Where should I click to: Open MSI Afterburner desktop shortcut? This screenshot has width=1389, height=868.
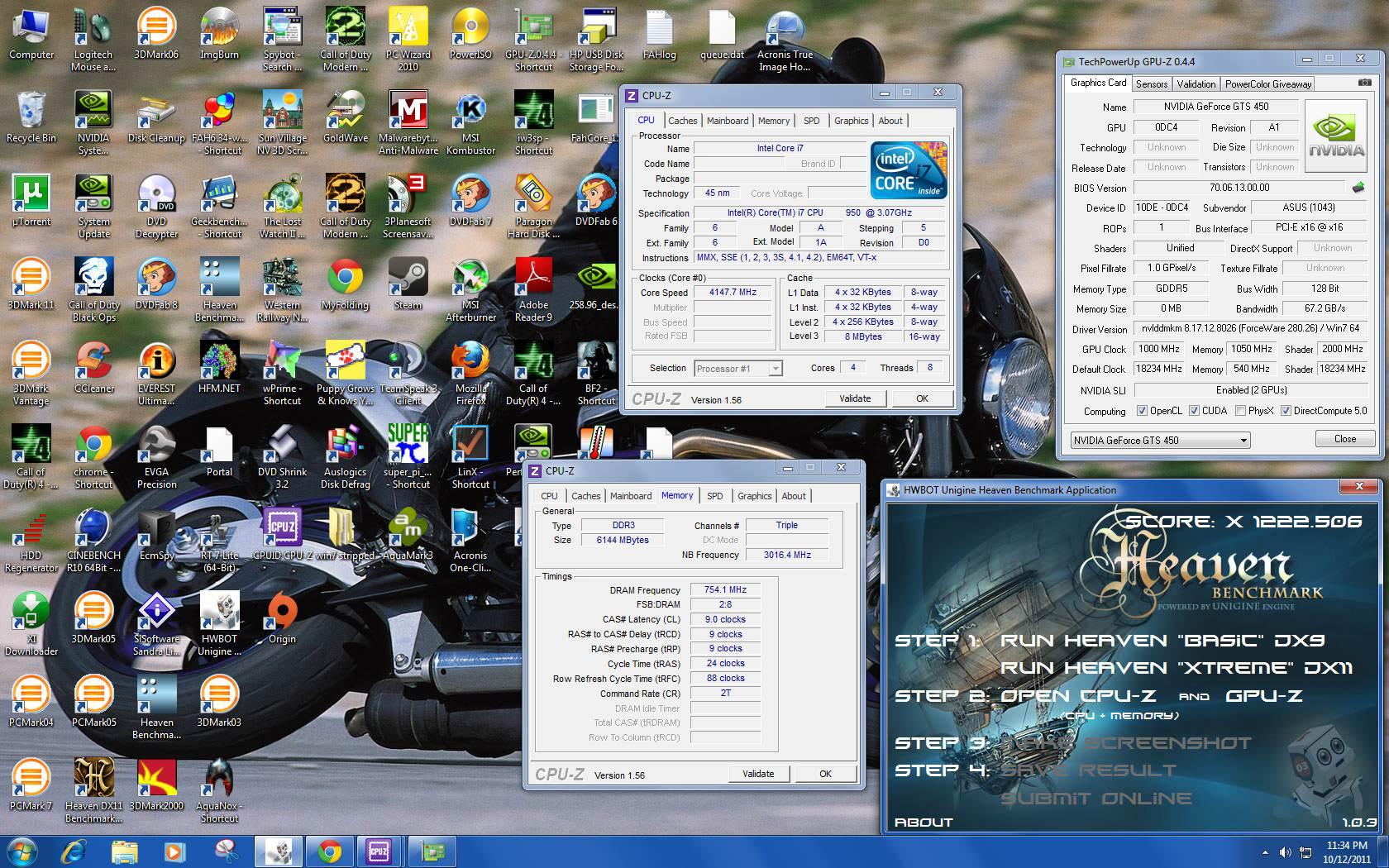coord(470,290)
